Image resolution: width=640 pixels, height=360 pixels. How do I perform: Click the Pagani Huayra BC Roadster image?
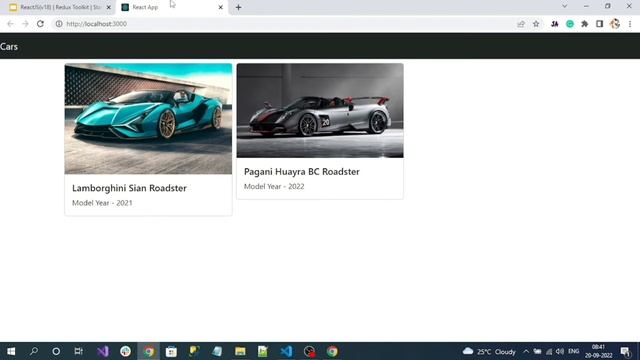pyautogui.click(x=320, y=111)
